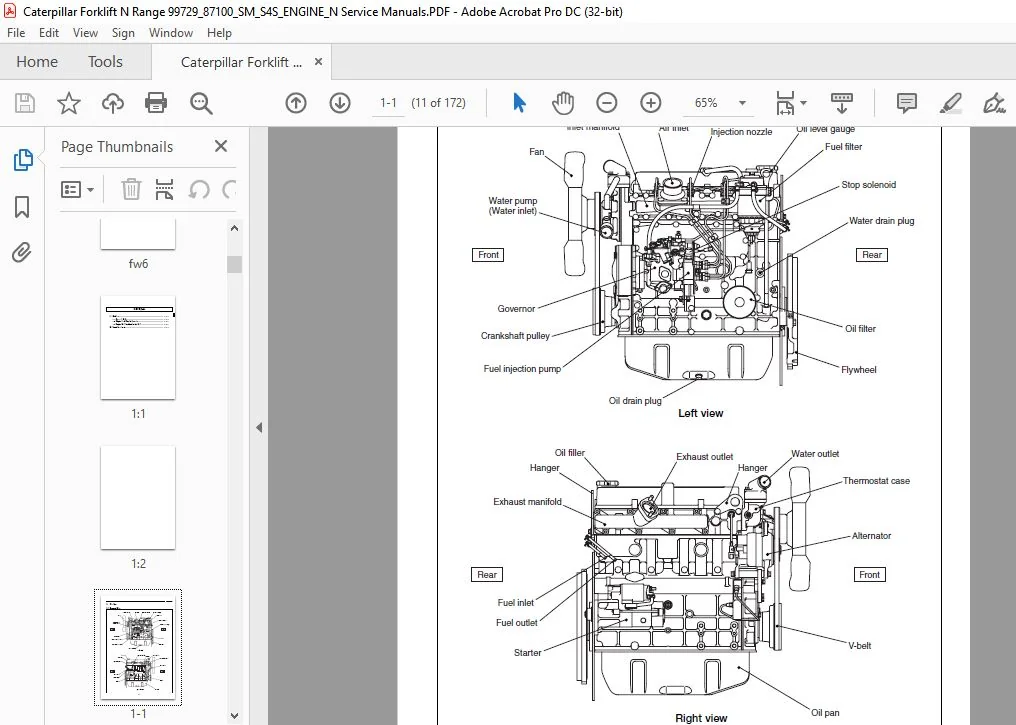Image resolution: width=1016 pixels, height=725 pixels.
Task: Click the Left view caption
Action: (700, 413)
